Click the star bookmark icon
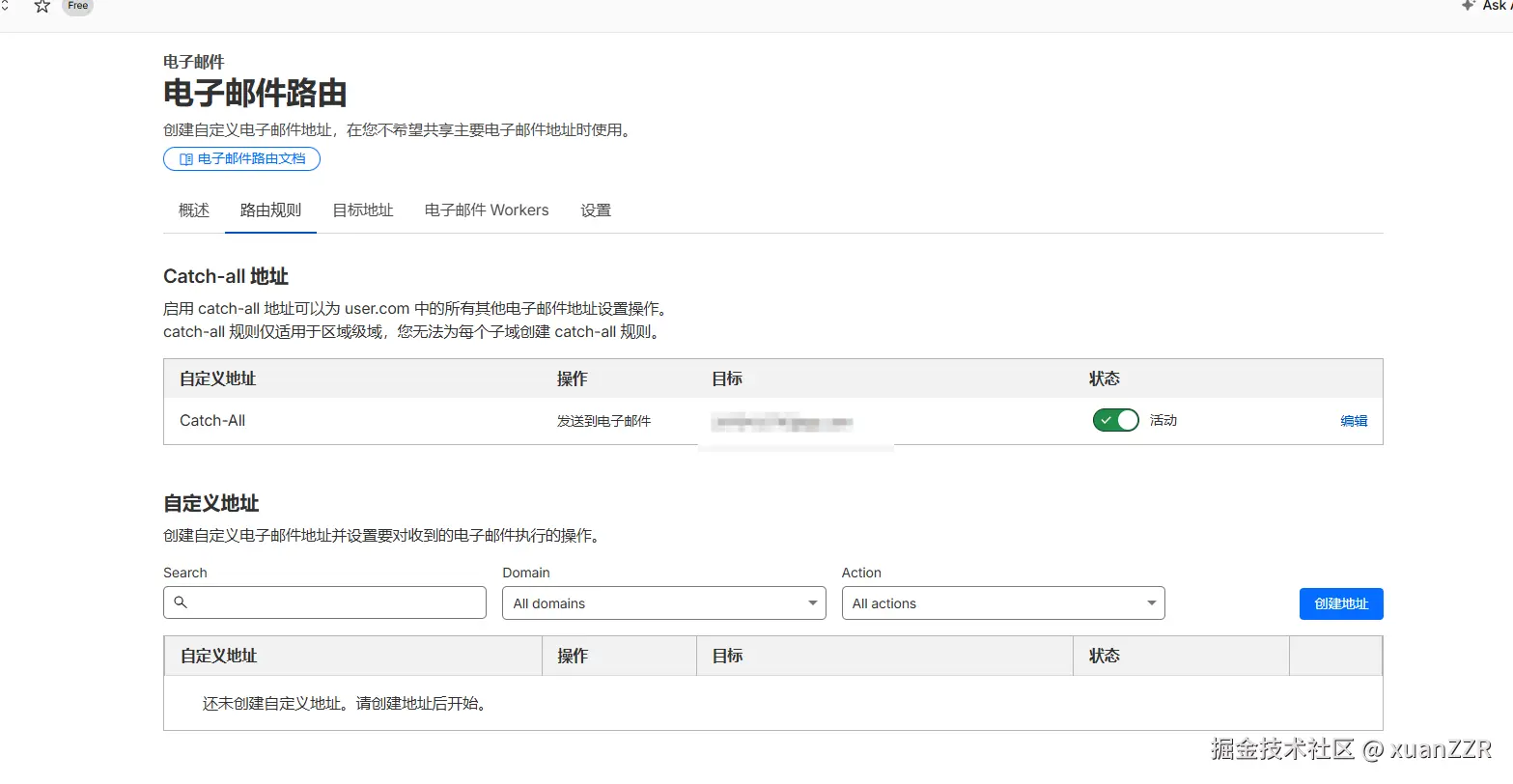 click(42, 6)
